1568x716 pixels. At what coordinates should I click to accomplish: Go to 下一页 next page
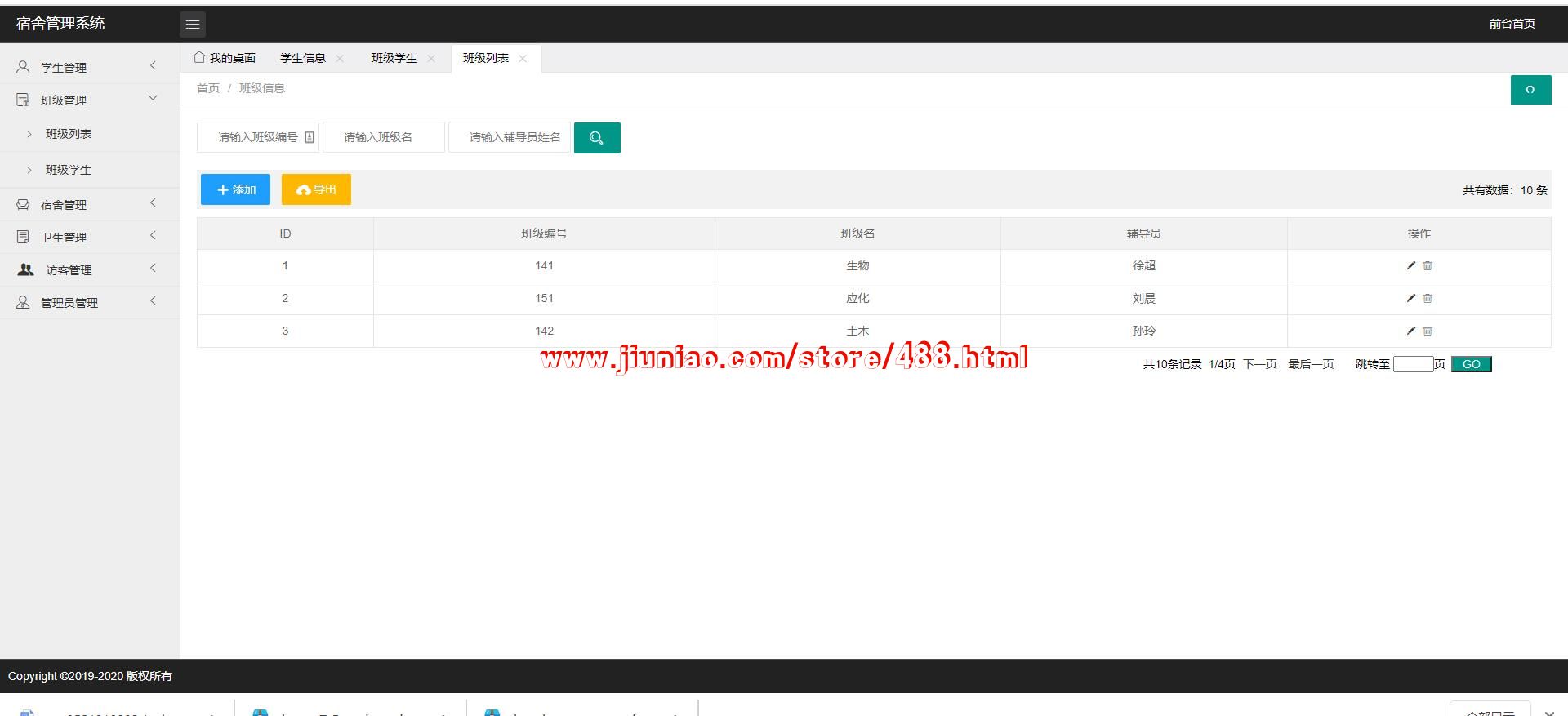(1260, 364)
